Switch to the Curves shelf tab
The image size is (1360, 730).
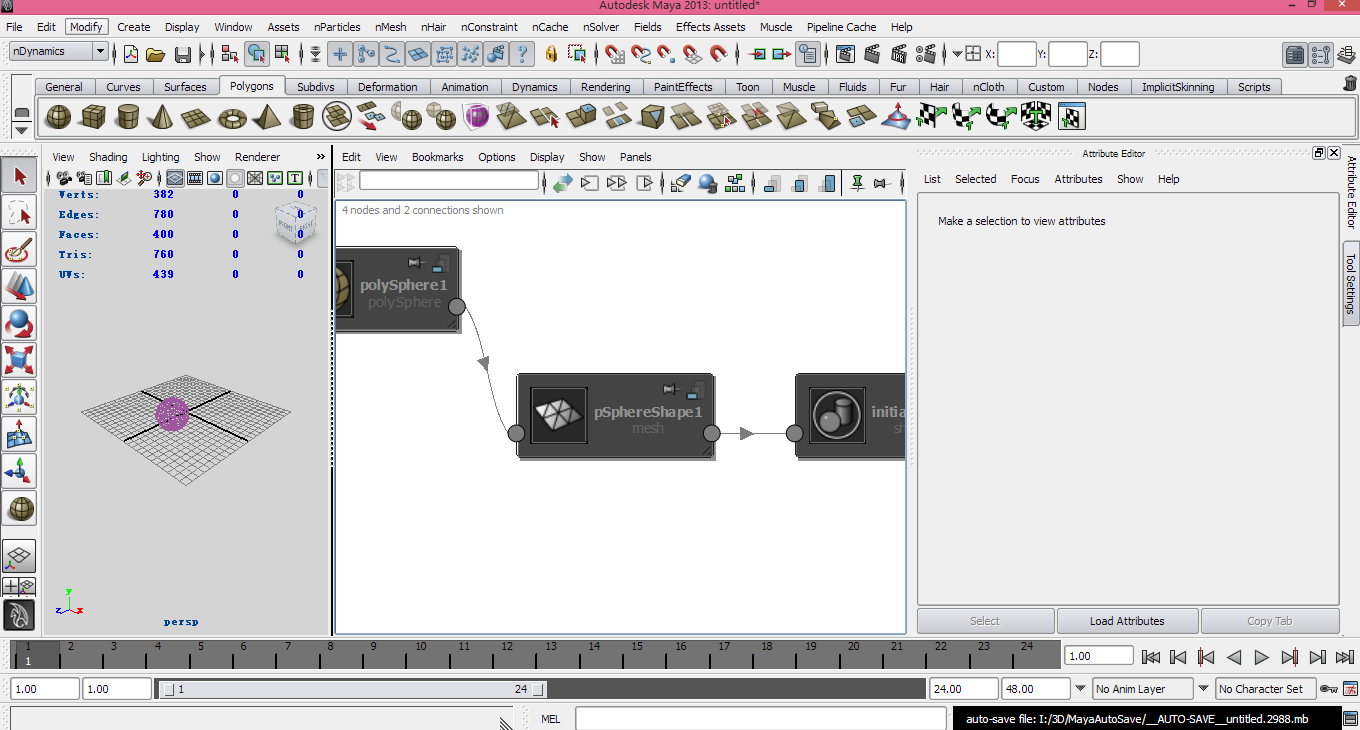123,87
